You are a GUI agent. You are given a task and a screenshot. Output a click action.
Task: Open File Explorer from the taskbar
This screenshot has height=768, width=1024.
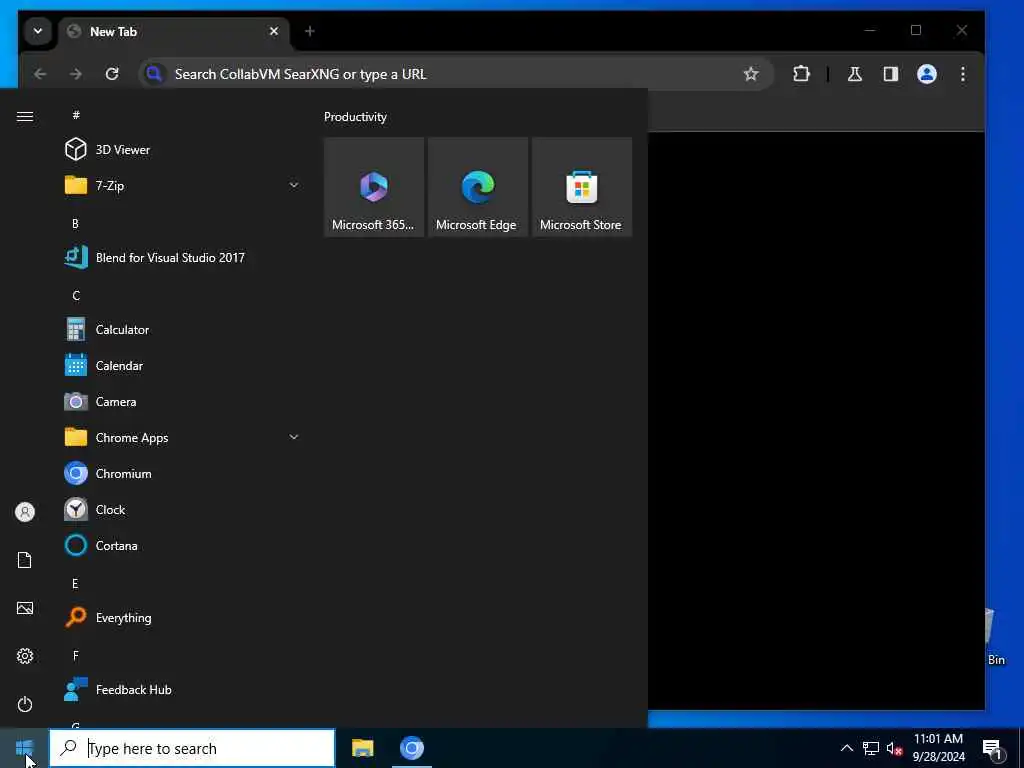(362, 748)
